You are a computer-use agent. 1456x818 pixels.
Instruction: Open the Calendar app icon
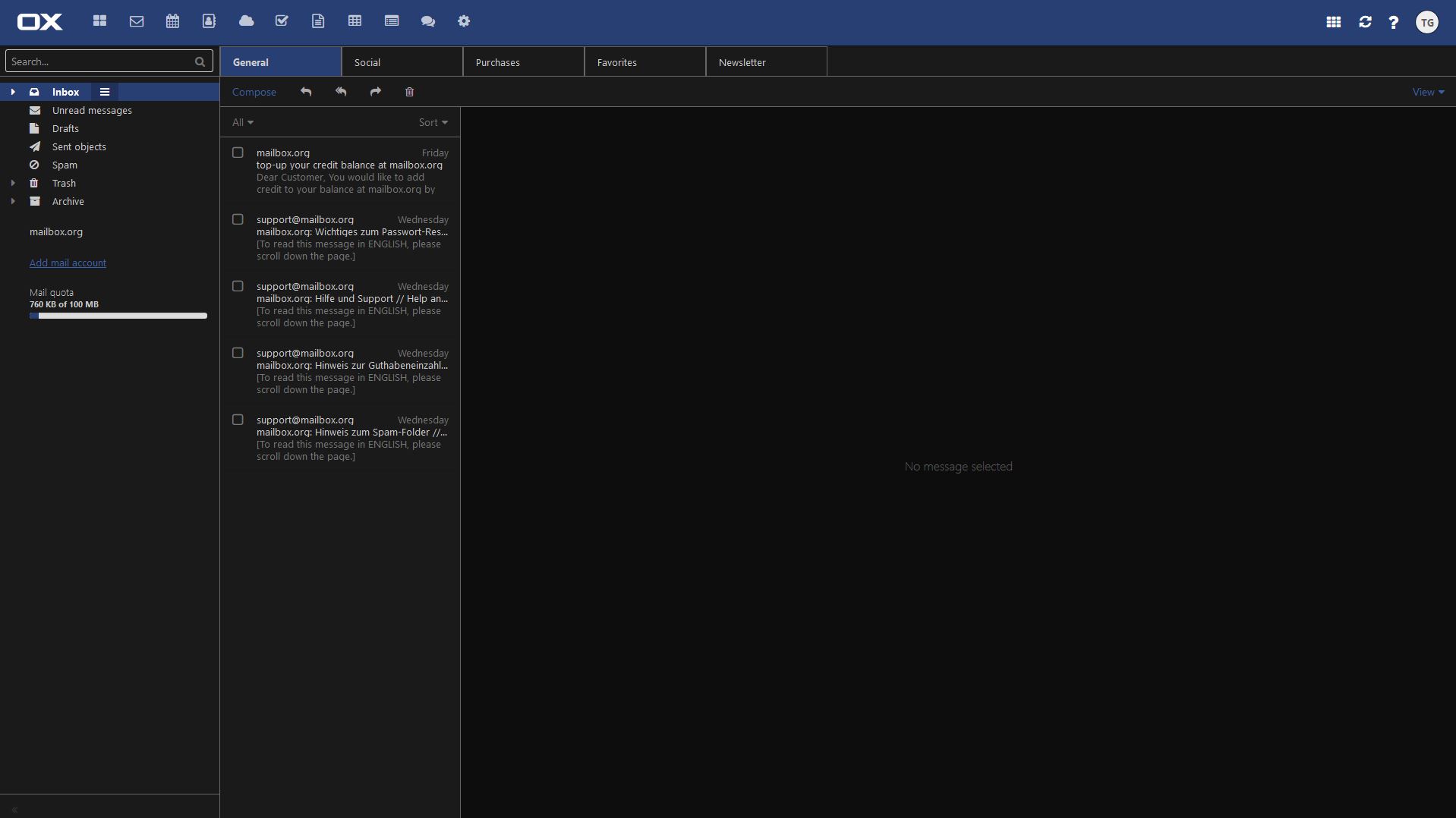(172, 21)
